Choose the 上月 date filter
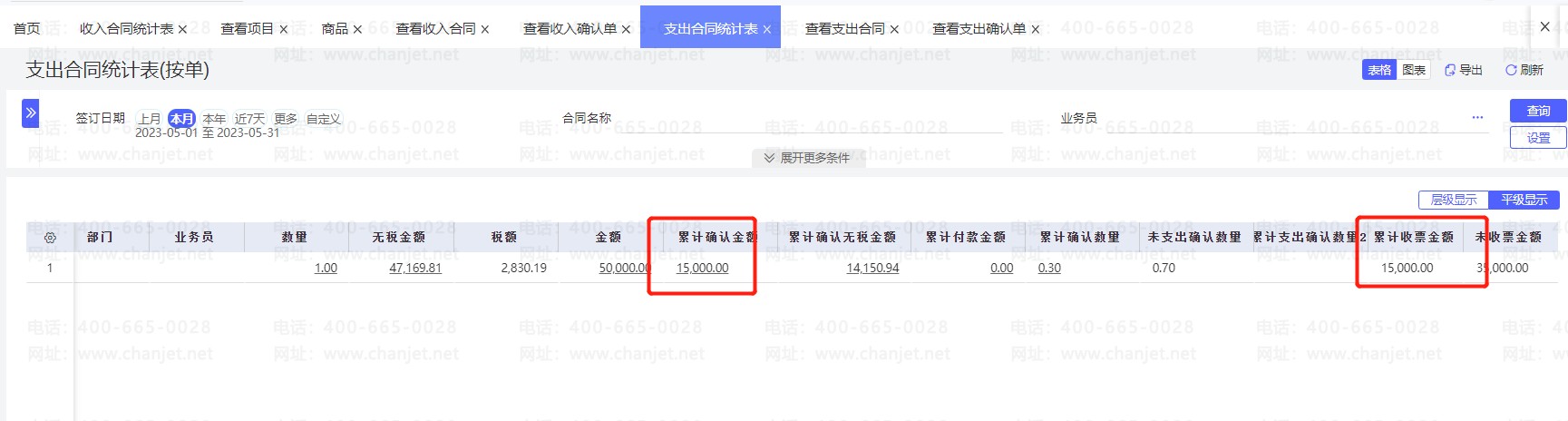 pos(150,119)
